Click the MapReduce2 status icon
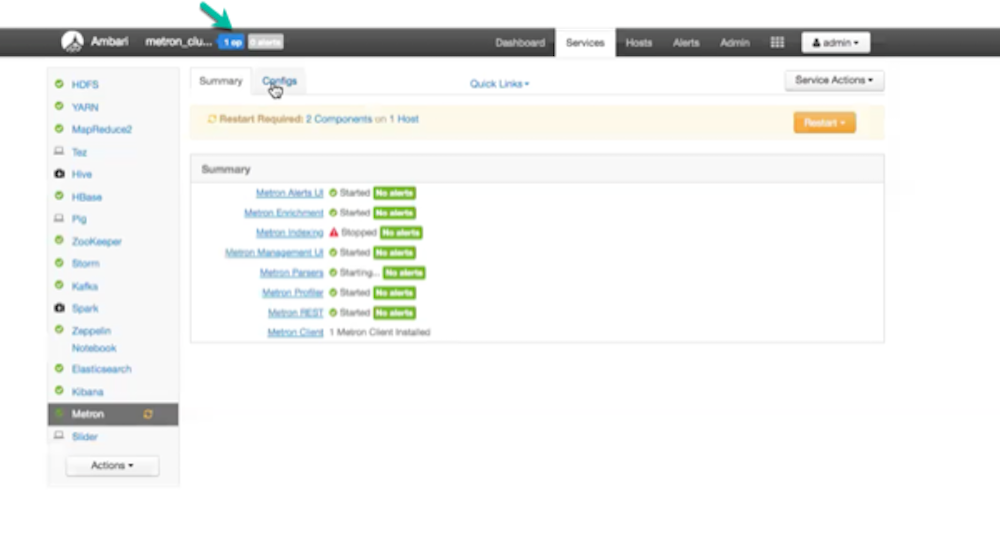 pos(59,128)
